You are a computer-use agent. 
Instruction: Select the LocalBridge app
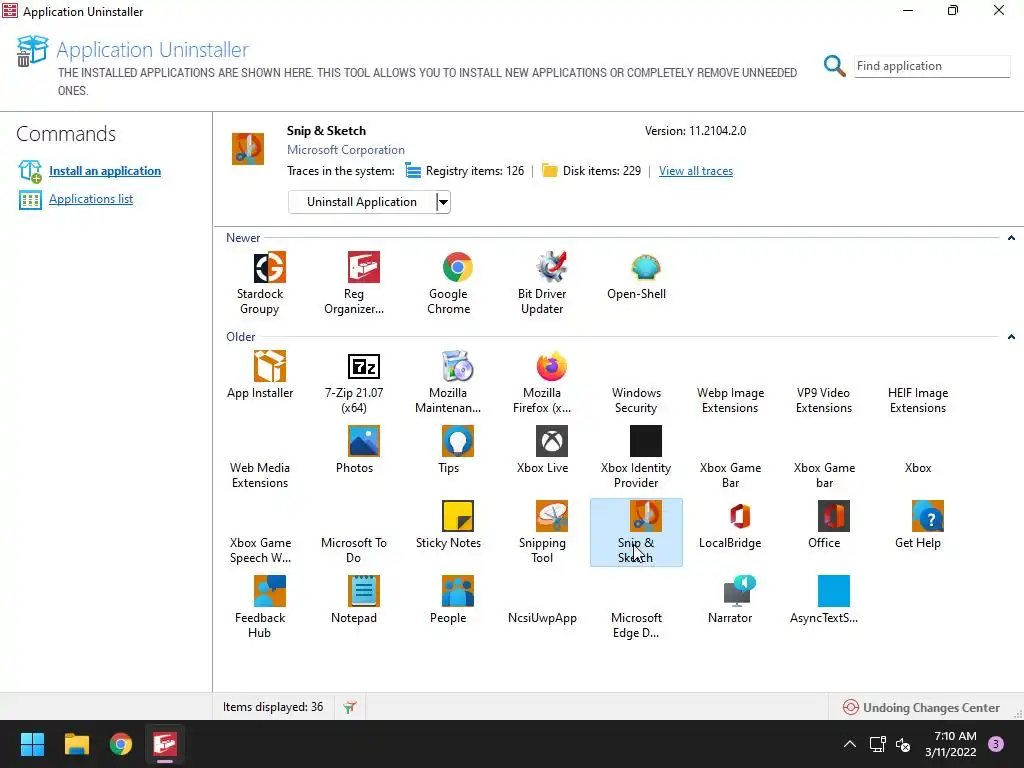coord(730,524)
